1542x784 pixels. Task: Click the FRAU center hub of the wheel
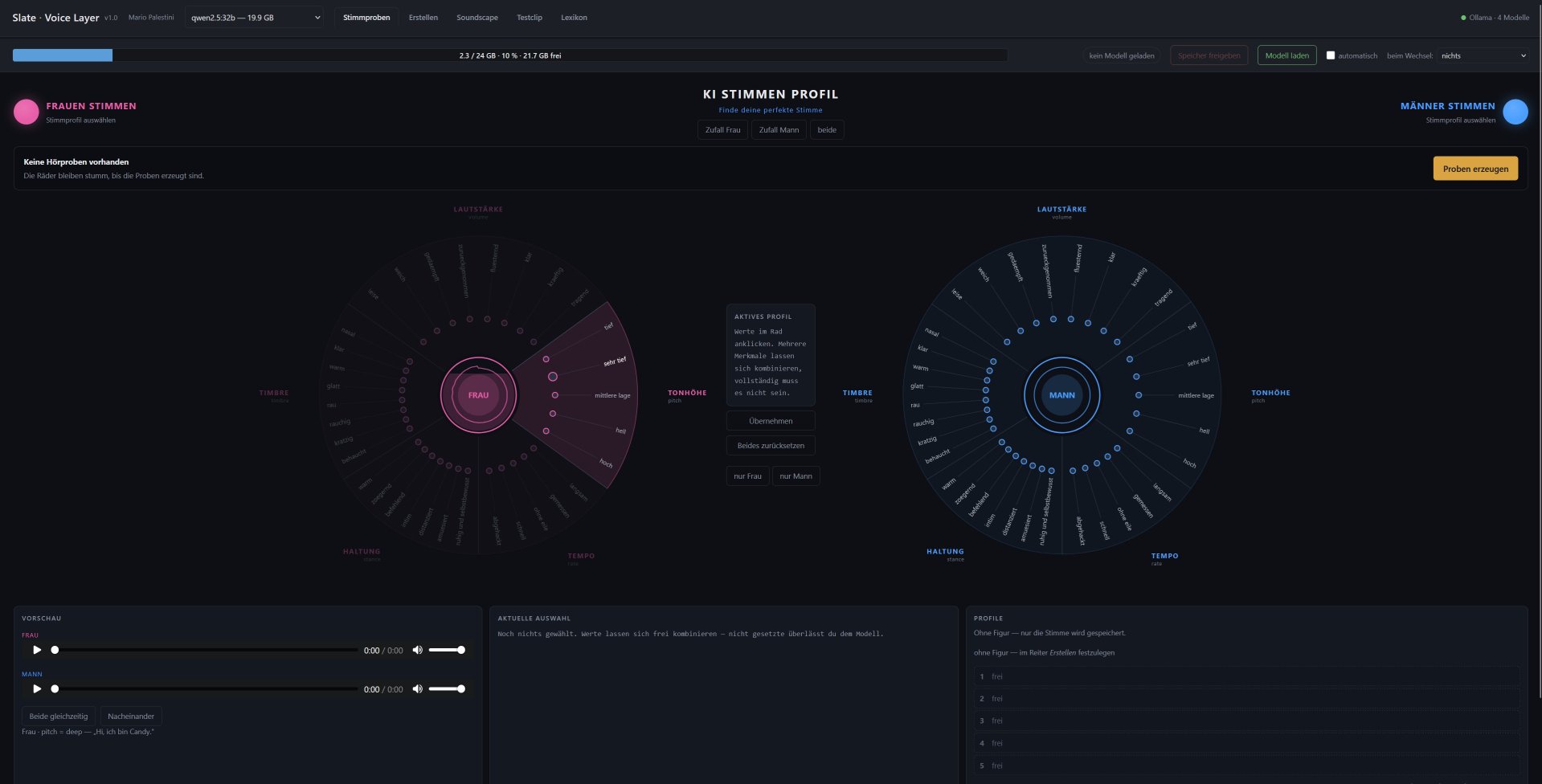[x=478, y=394]
